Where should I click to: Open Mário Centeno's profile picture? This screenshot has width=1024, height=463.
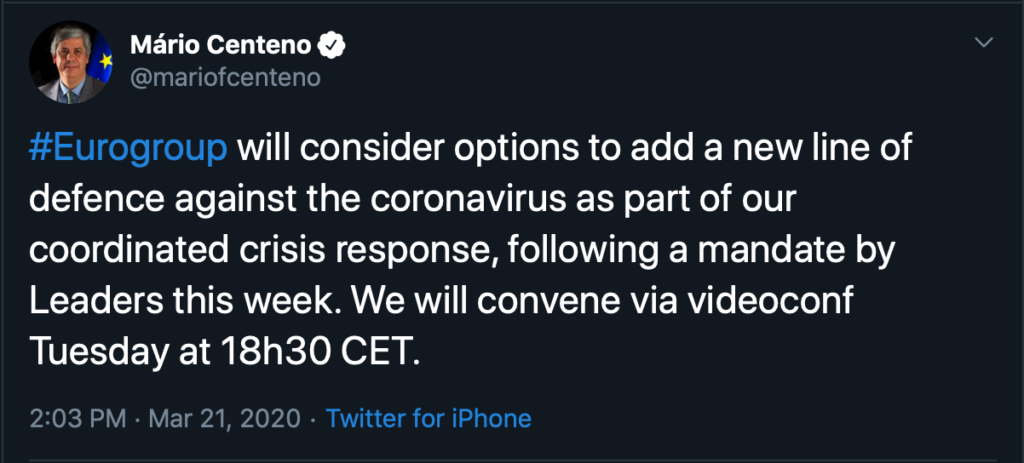tap(71, 61)
